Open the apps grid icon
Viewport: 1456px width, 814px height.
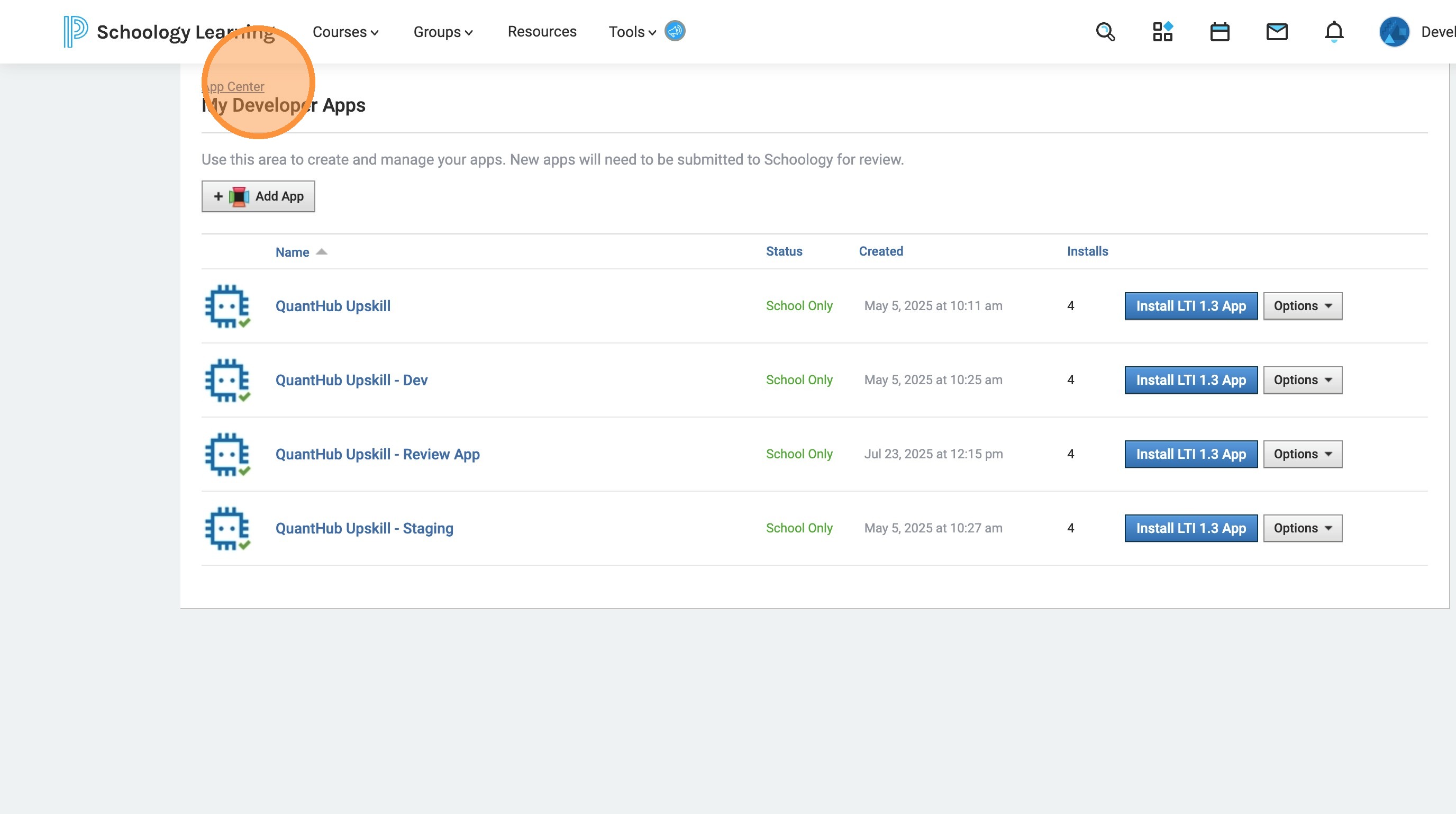click(1163, 32)
